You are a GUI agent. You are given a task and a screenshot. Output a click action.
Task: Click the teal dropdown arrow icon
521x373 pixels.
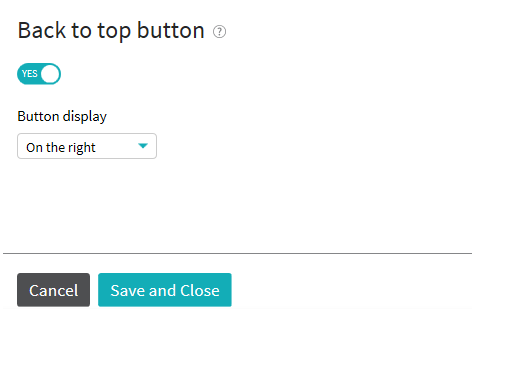[143, 146]
